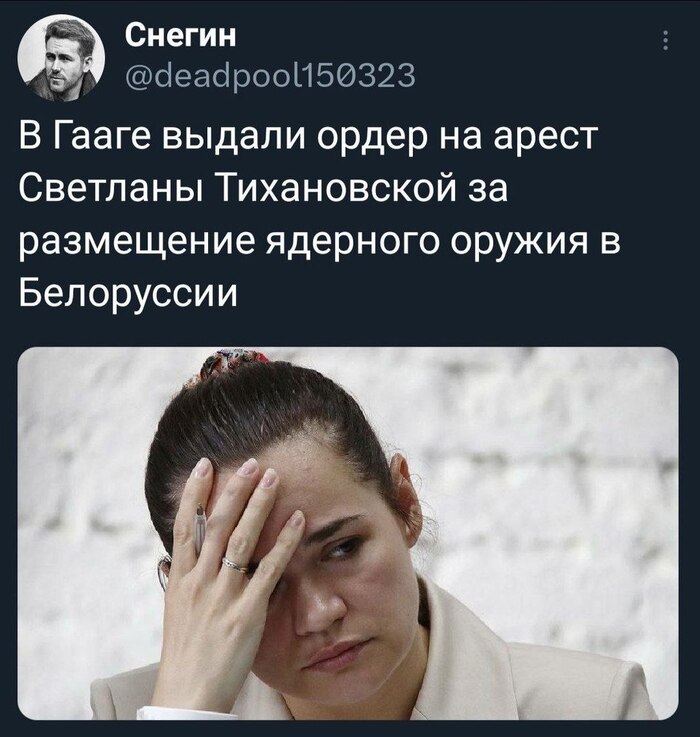Open Снегин's round profile avatar
700x737 pixels.
pos(61,58)
